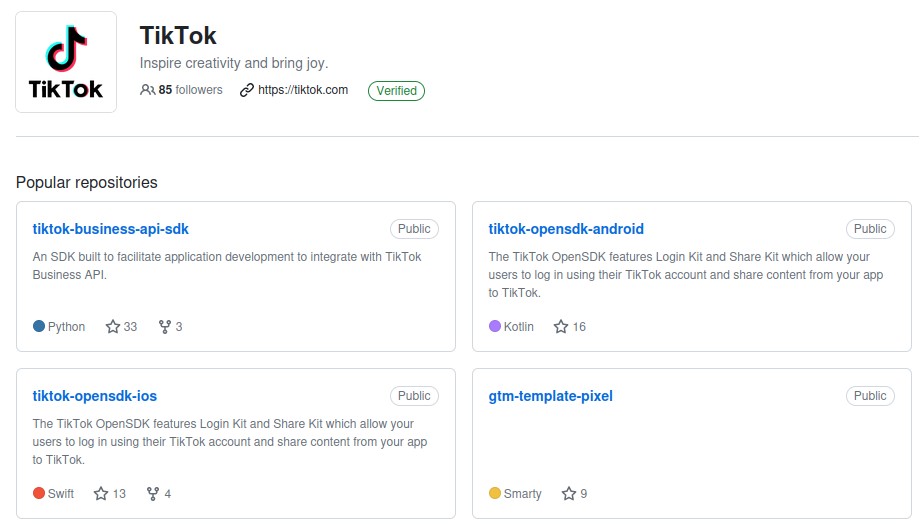Click the green Verified badge
This screenshot has width=919, height=528.
[396, 91]
